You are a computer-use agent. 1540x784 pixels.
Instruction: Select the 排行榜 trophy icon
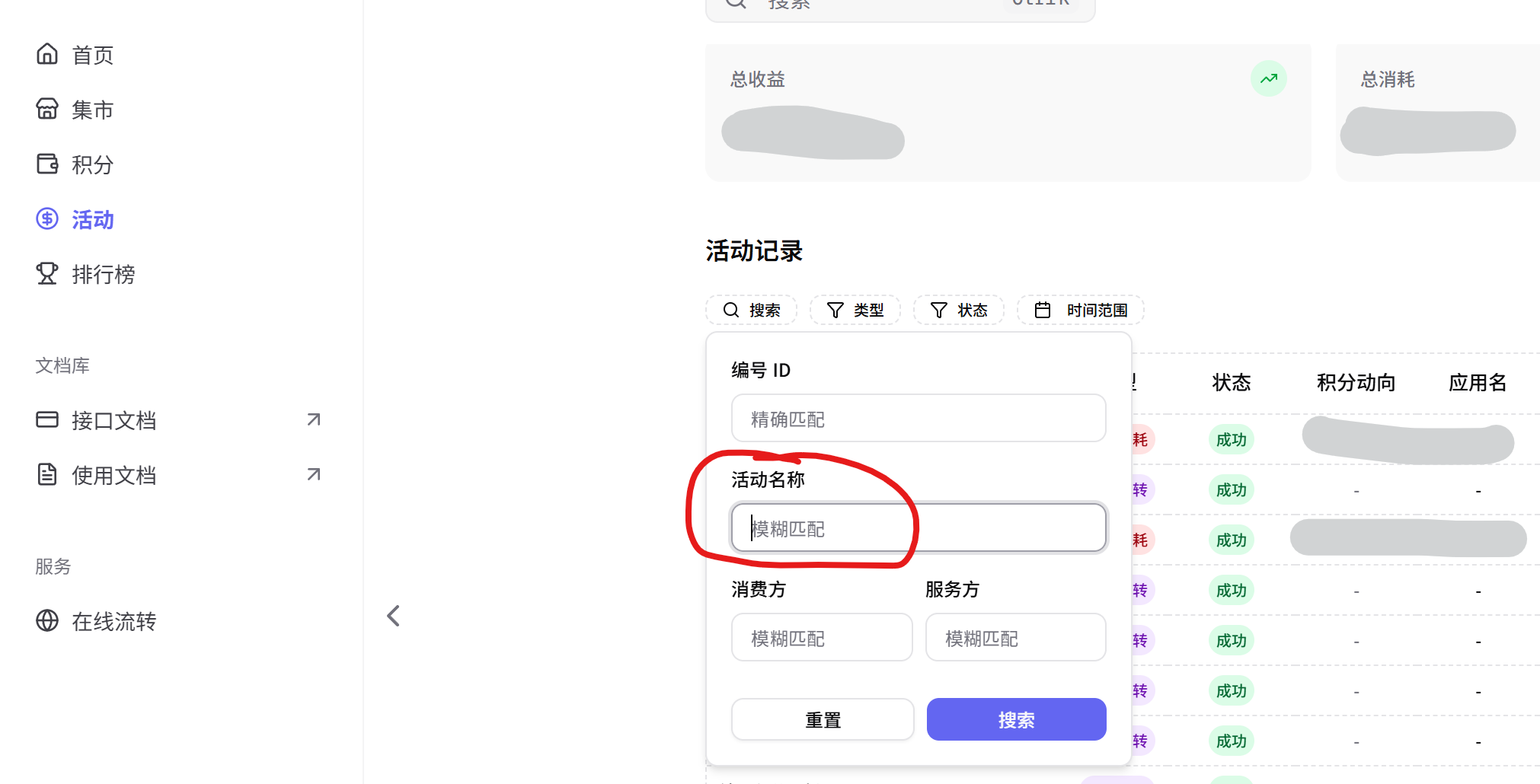pos(47,273)
